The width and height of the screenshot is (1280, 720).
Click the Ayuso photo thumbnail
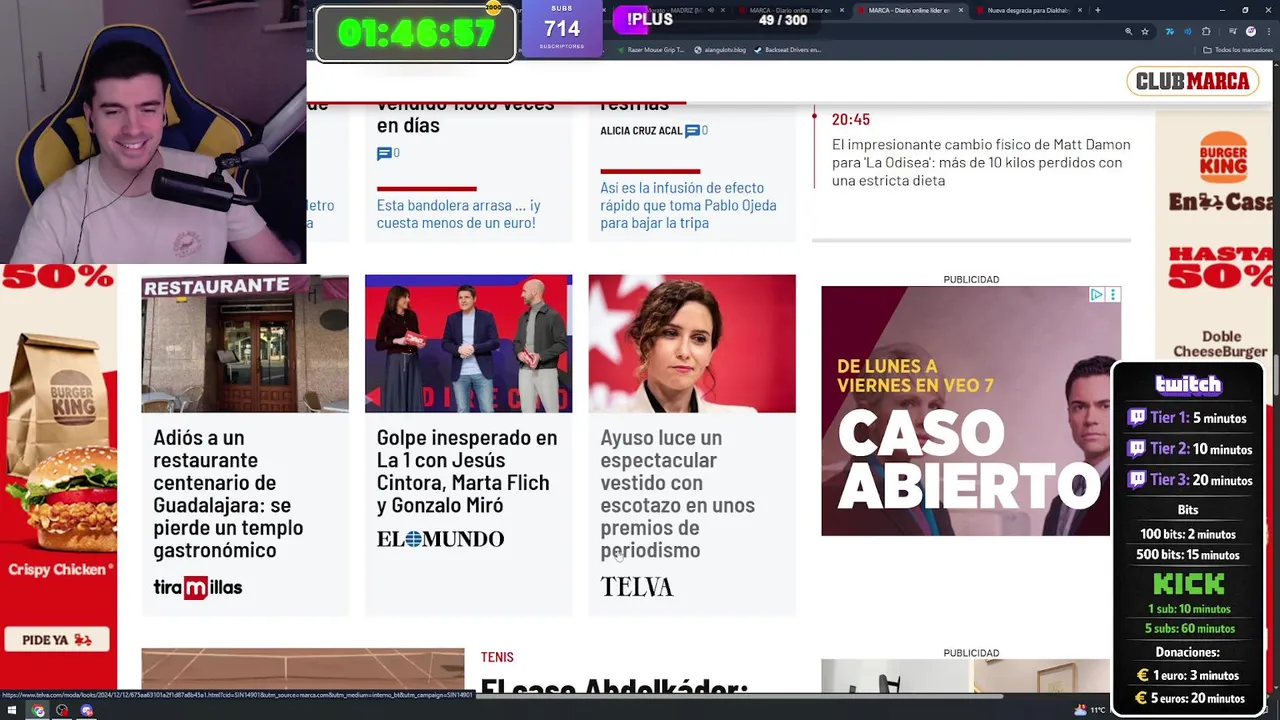pos(692,344)
